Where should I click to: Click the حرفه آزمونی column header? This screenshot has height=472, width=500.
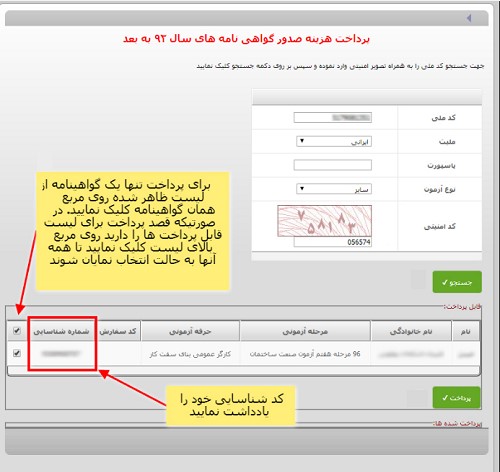click(190, 331)
